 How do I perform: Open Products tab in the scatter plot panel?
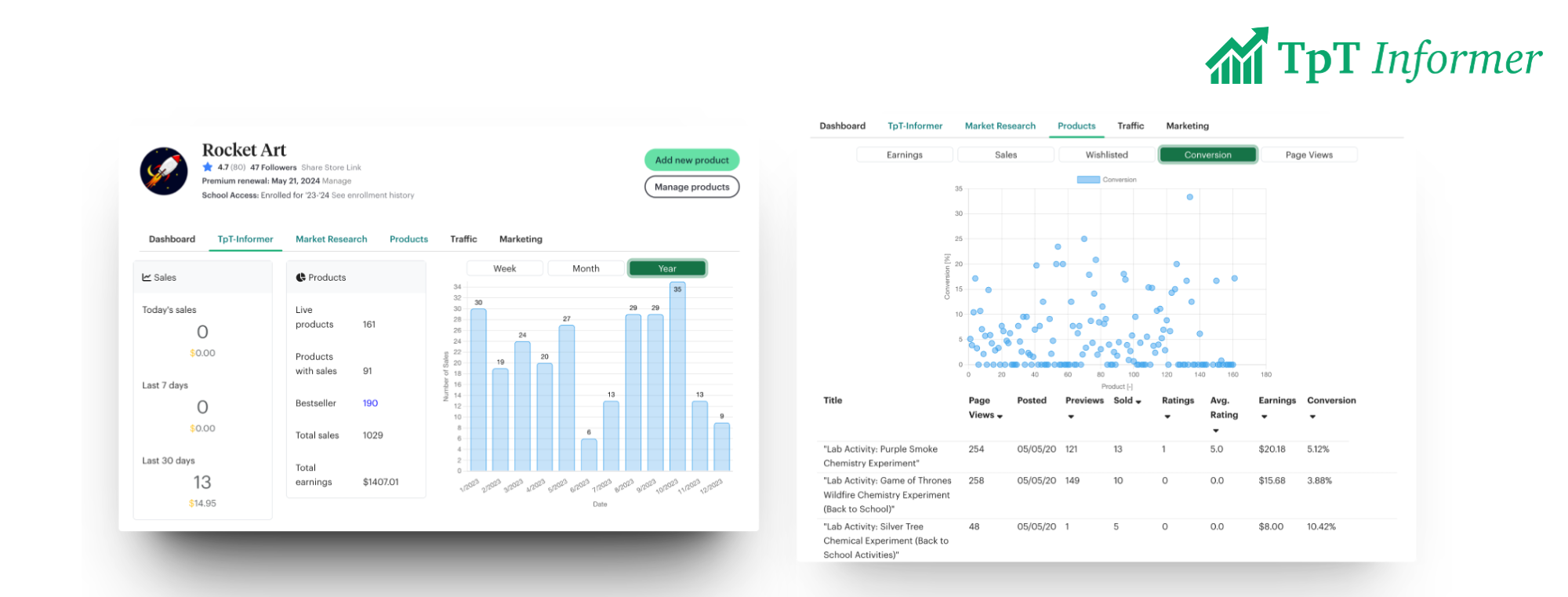1076,126
